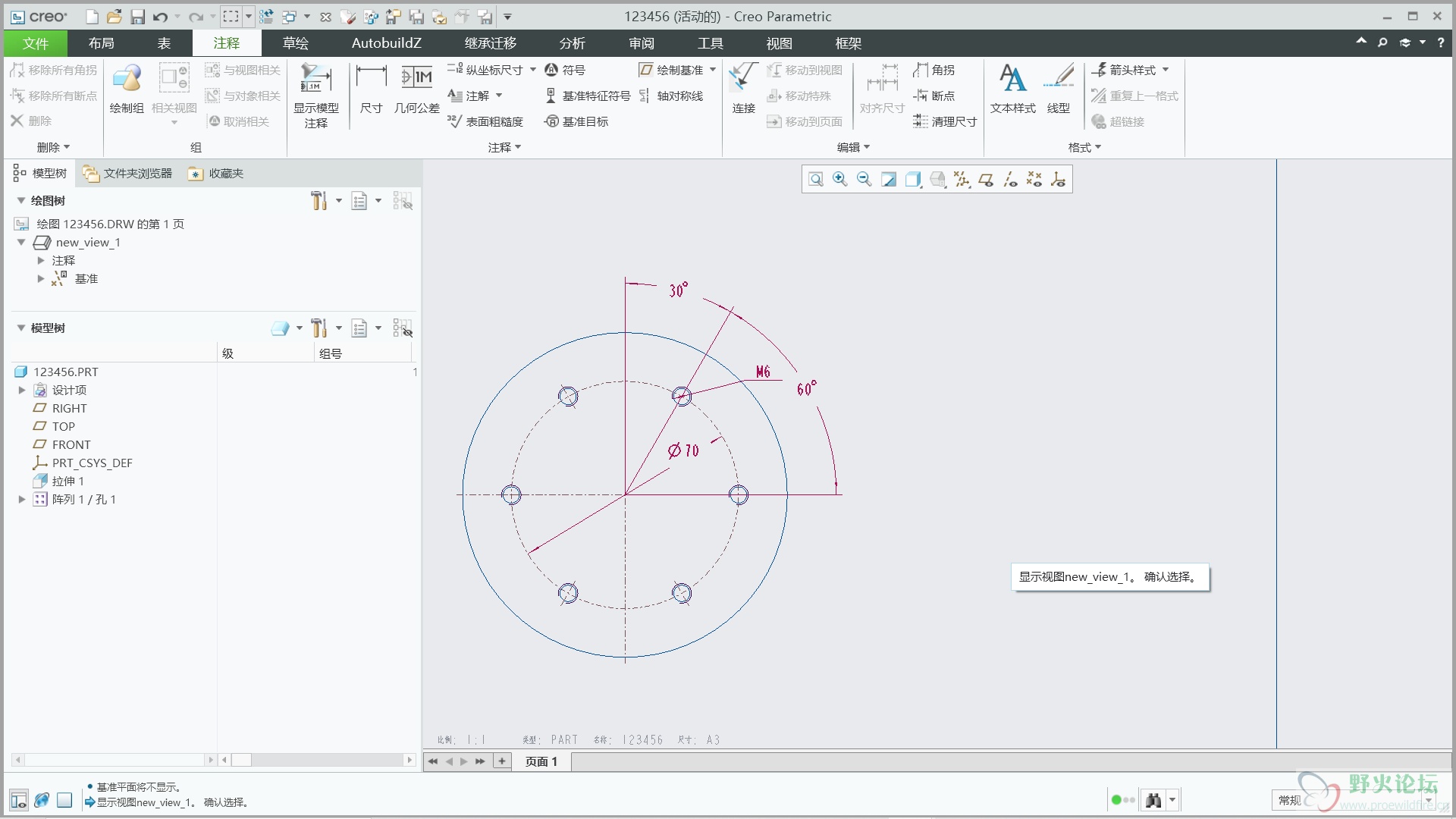Undo the last action
The width and height of the screenshot is (1456, 819).
click(160, 17)
